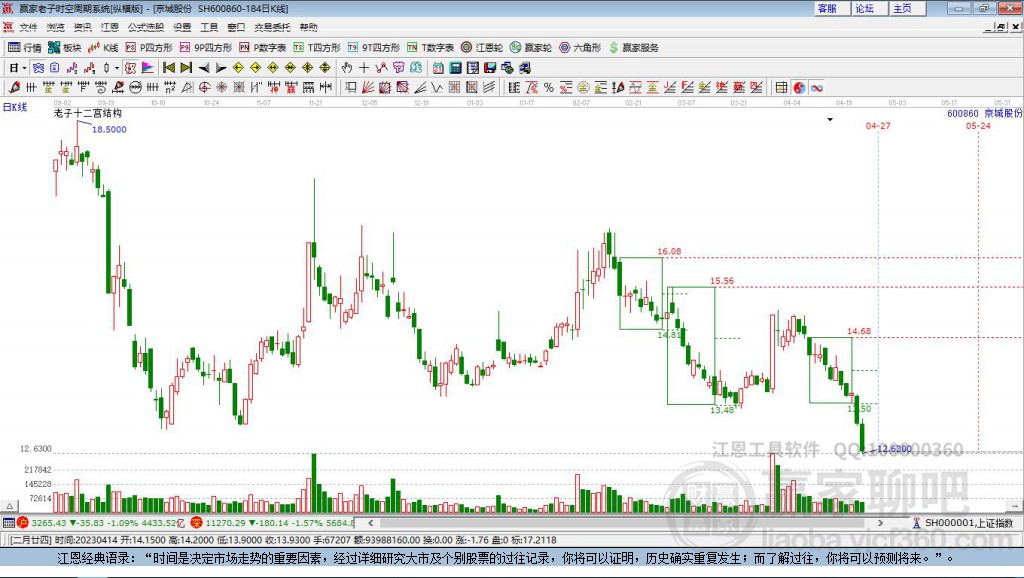The image size is (1024, 578).
Task: Open the 板块 sector view
Action: [66, 47]
